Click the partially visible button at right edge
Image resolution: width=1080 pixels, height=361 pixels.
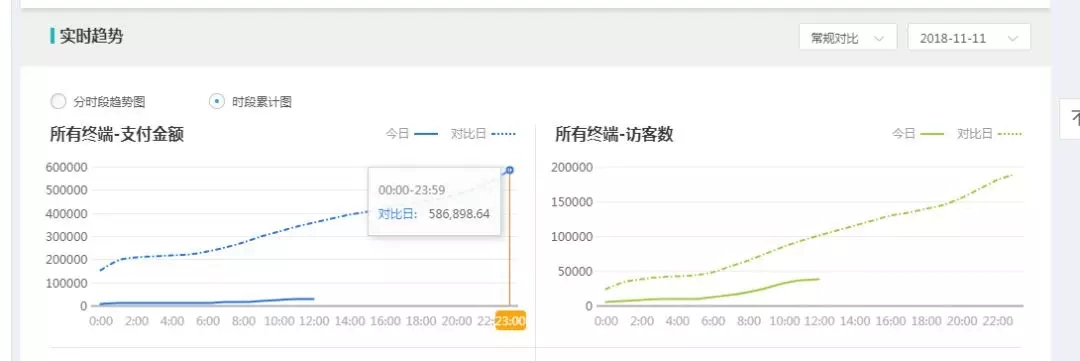pyautogui.click(x=1070, y=119)
